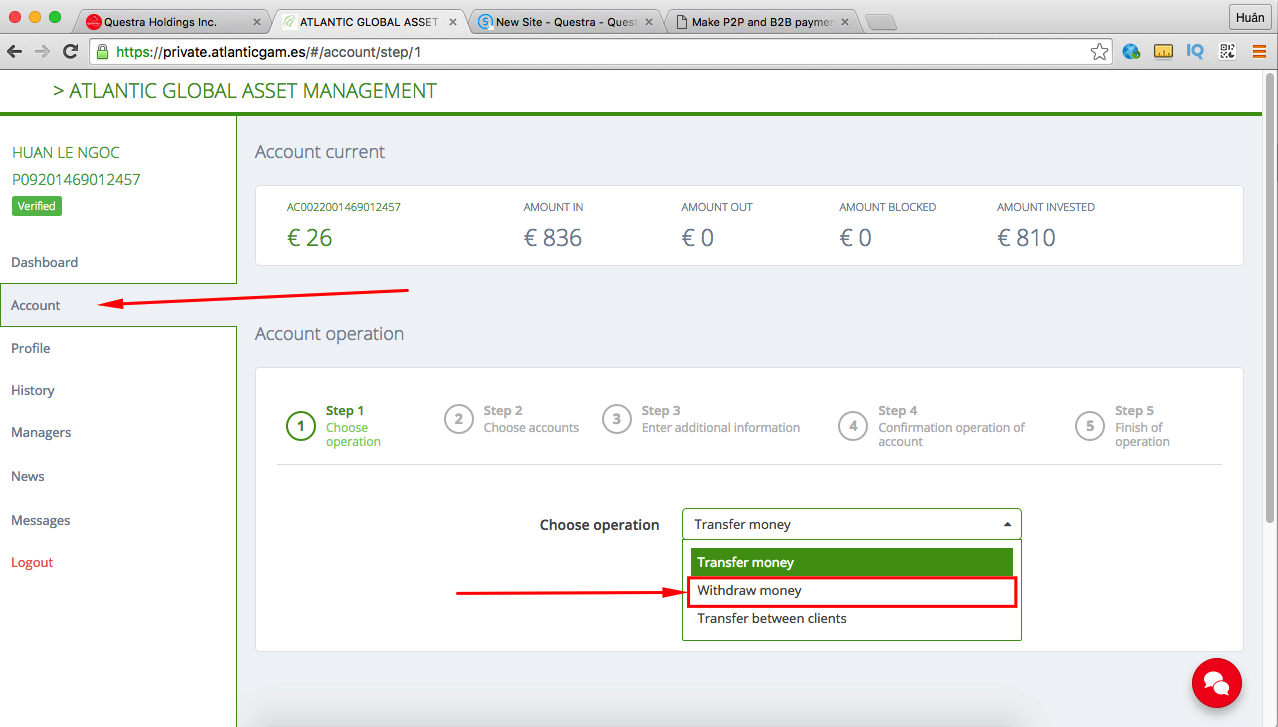Select Transfer between clients option
The width and height of the screenshot is (1278, 727).
pos(852,618)
